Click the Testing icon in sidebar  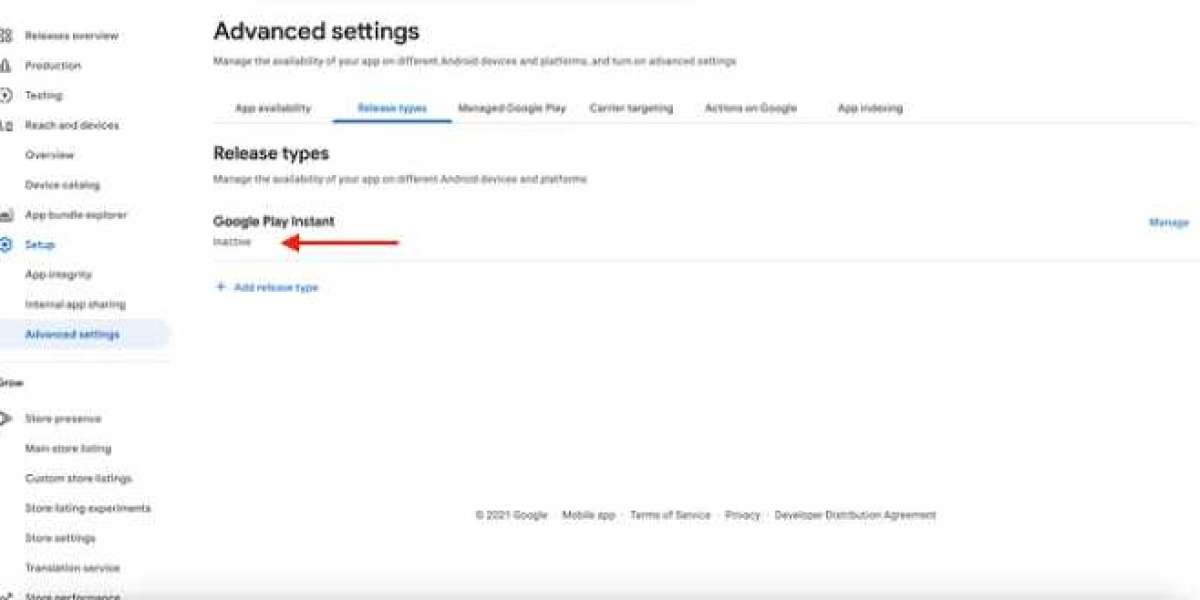6,96
